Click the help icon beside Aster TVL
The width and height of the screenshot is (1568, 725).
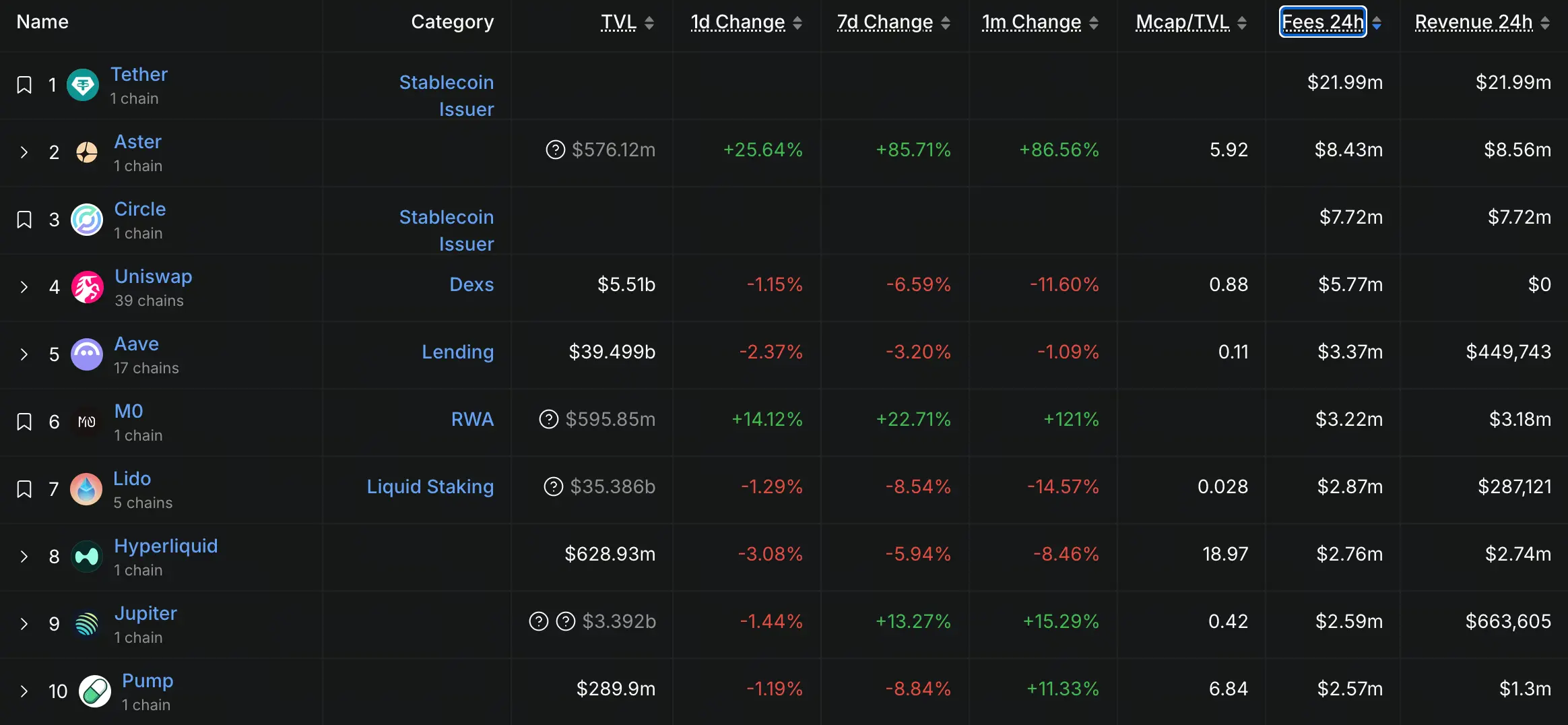[x=555, y=150]
